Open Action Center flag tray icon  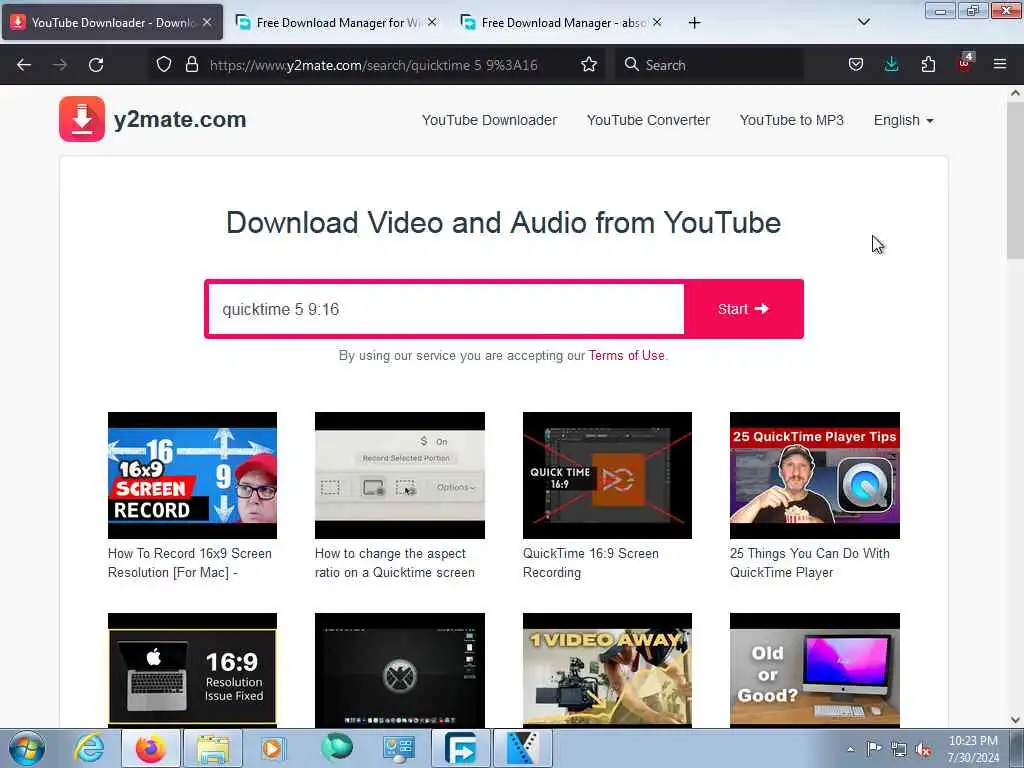tap(874, 748)
